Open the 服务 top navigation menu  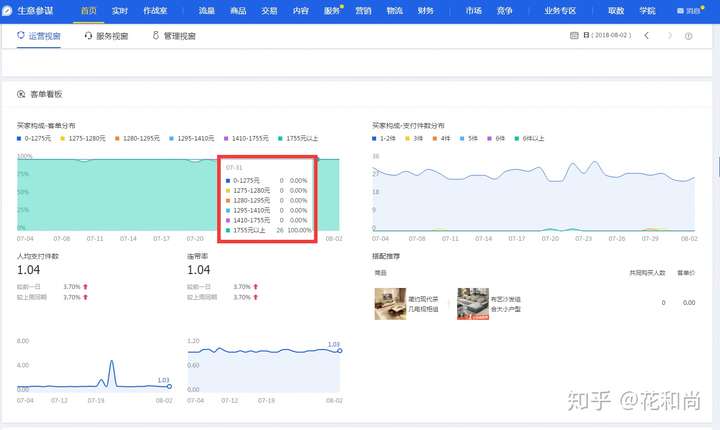click(x=332, y=10)
